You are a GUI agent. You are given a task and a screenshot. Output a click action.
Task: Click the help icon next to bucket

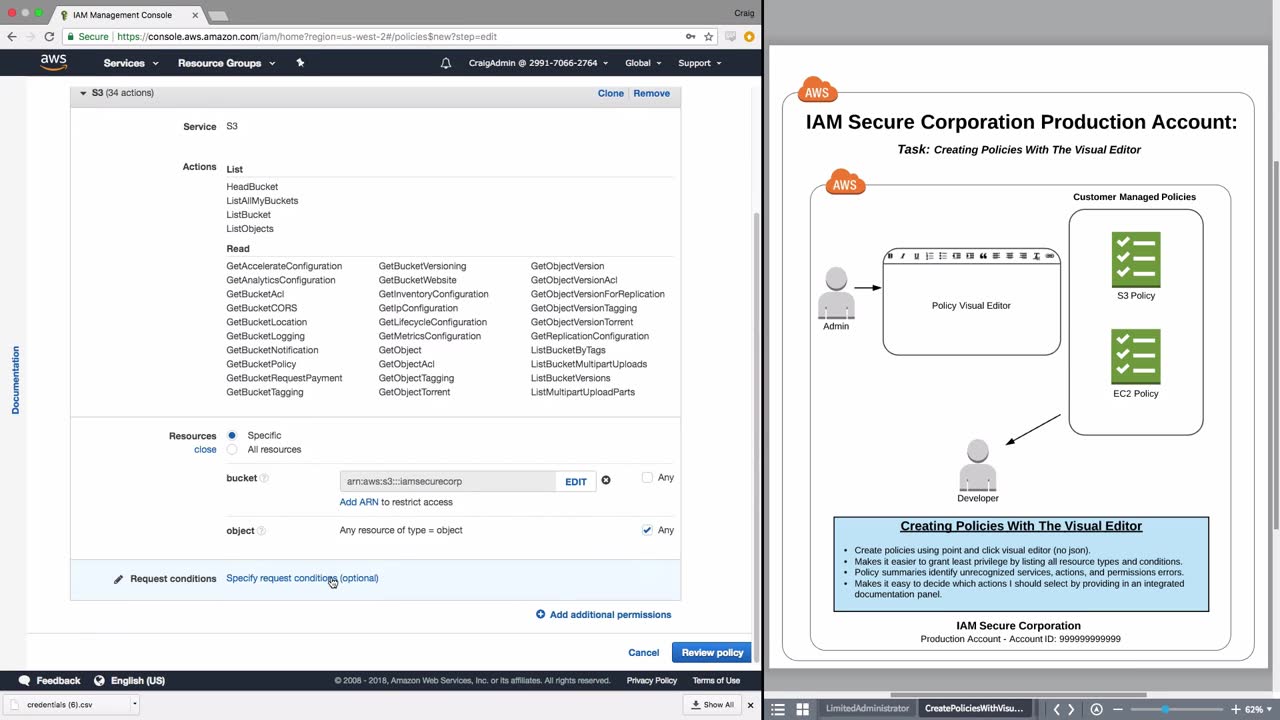click(x=264, y=479)
